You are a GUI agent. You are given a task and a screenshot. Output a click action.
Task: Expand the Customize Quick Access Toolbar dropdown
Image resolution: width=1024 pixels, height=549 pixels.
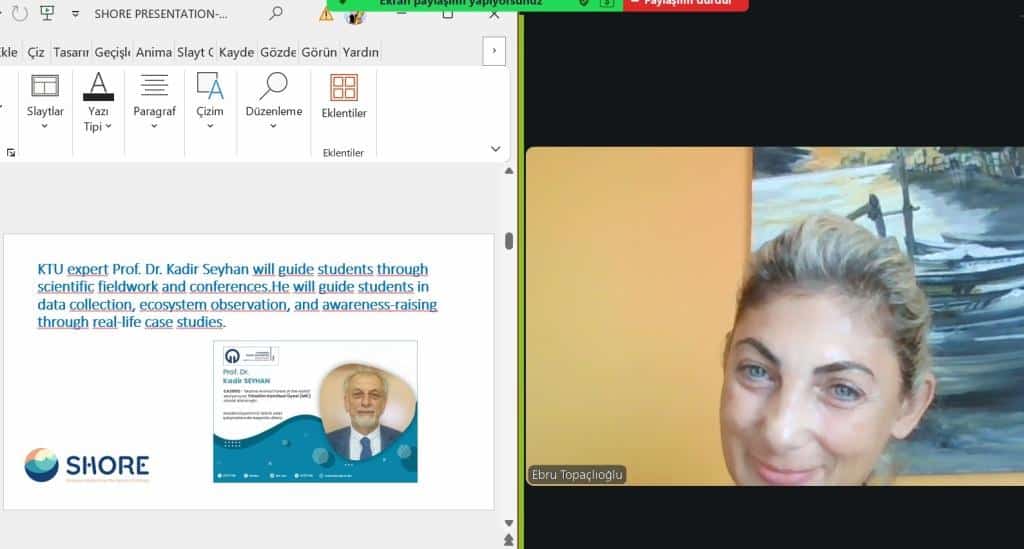(x=75, y=14)
